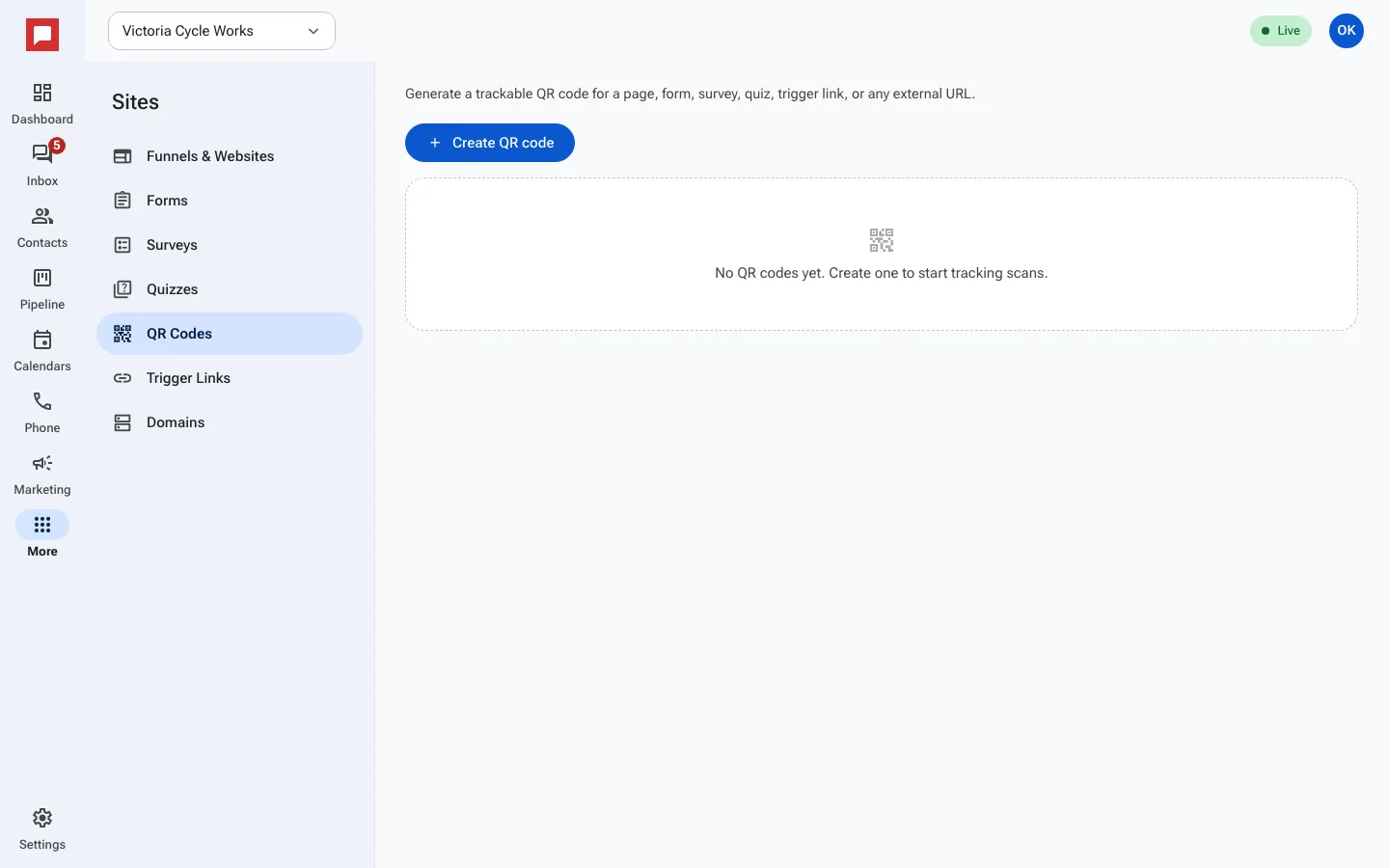Open the Pipeline board icon
This screenshot has height=868, width=1389.
pyautogui.click(x=42, y=278)
